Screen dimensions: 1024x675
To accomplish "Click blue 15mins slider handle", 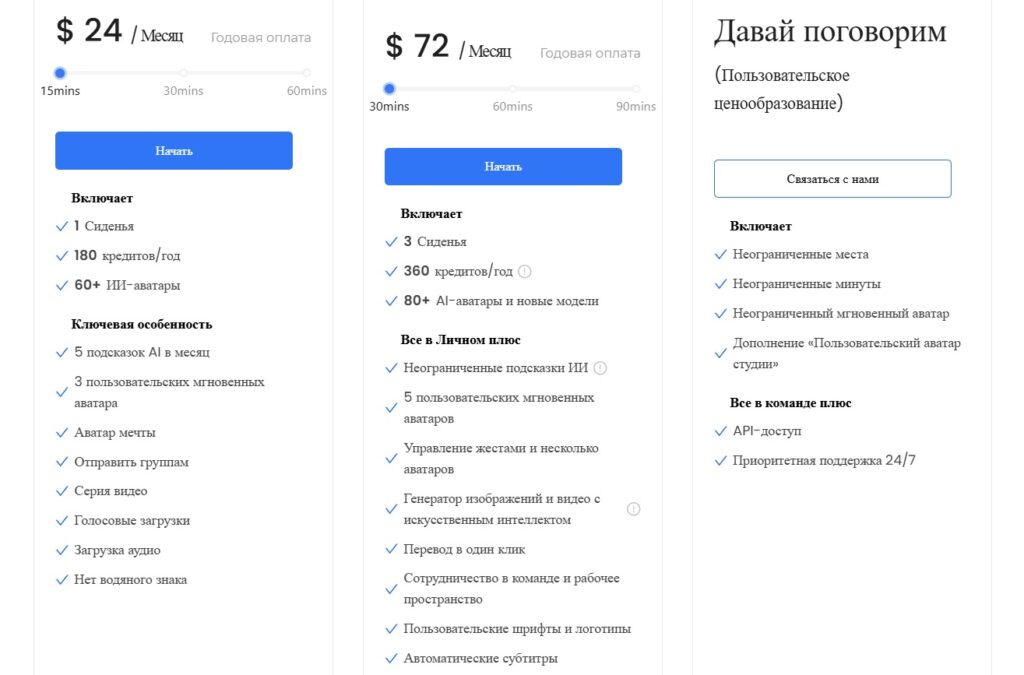I will coord(60,73).
